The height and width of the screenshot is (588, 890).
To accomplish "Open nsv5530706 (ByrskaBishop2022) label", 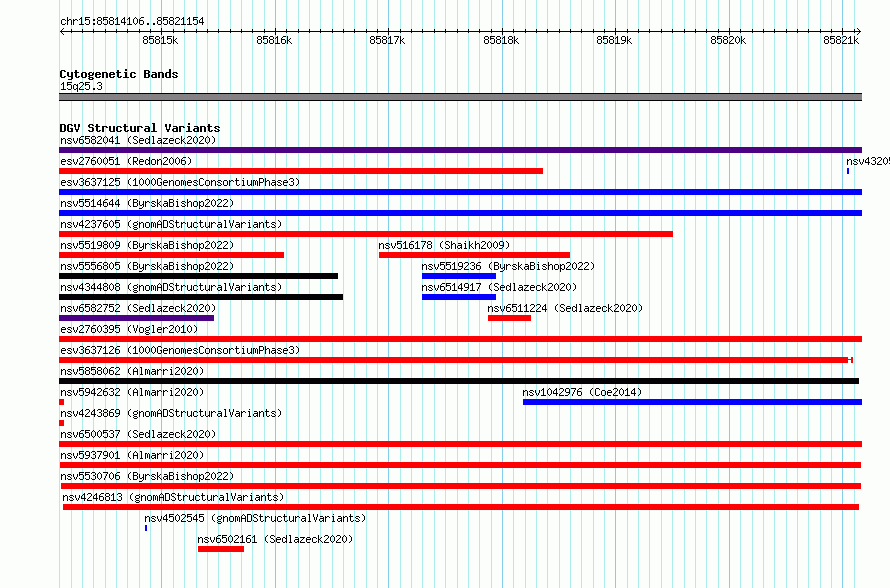I will pyautogui.click(x=147, y=476).
